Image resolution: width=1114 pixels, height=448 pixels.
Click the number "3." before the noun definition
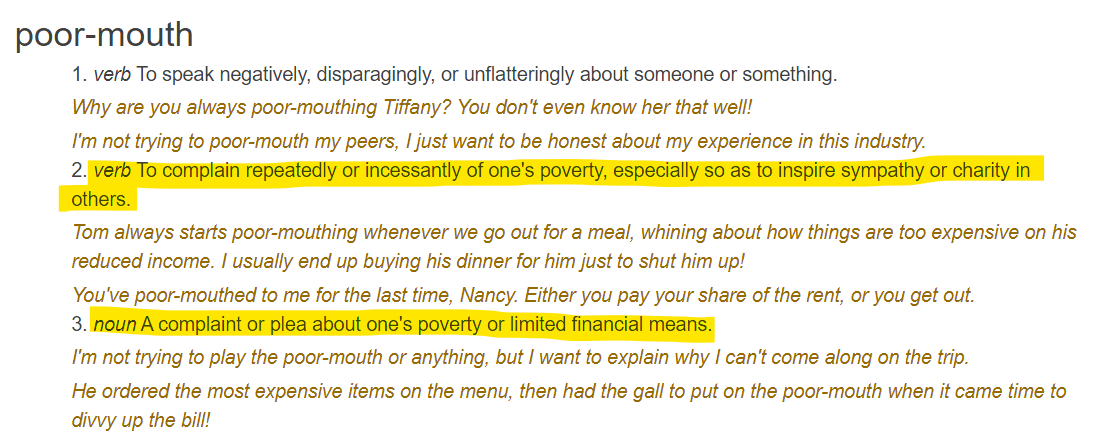80,326
